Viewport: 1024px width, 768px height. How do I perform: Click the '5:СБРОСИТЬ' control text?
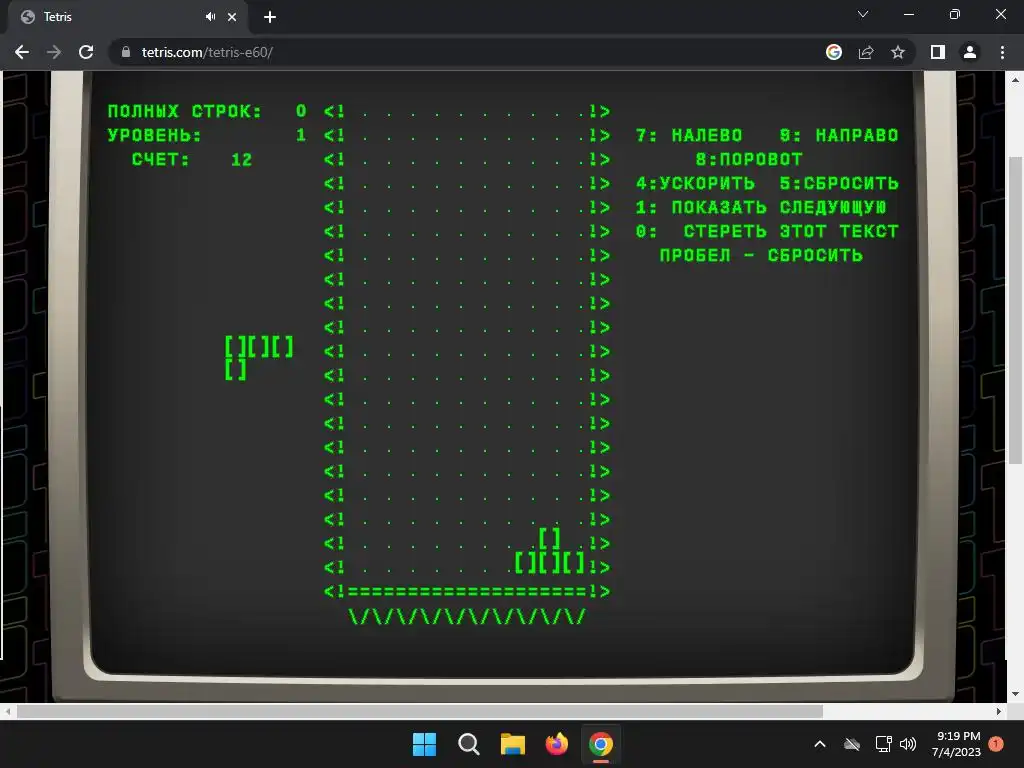click(x=839, y=184)
